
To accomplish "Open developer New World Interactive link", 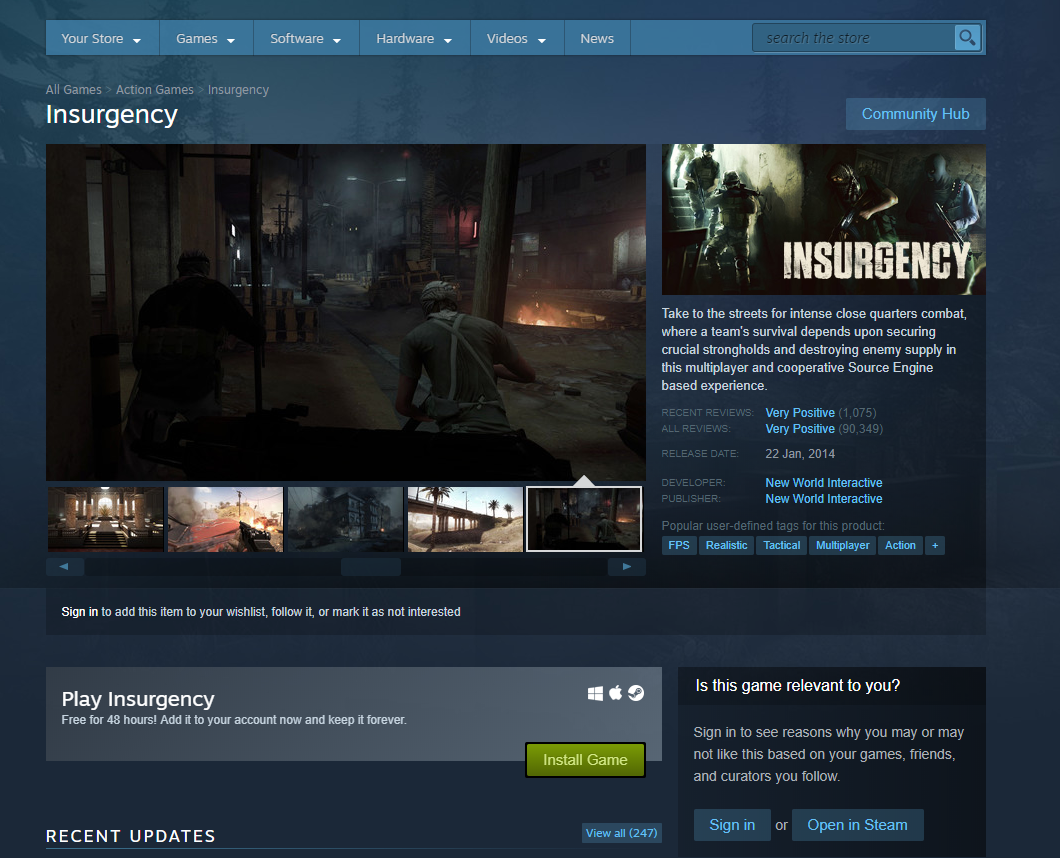I will click(823, 483).
